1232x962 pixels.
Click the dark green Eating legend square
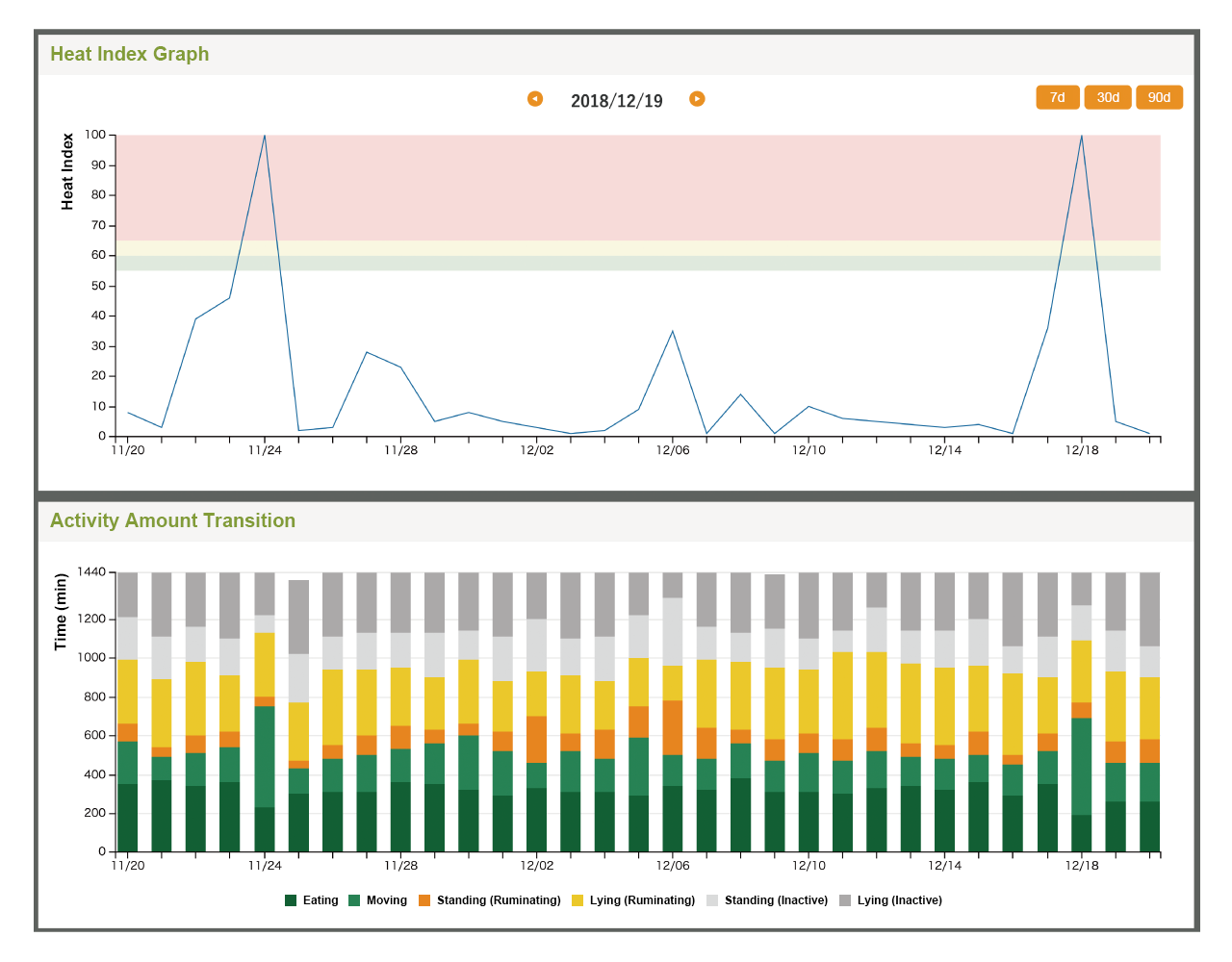[291, 900]
